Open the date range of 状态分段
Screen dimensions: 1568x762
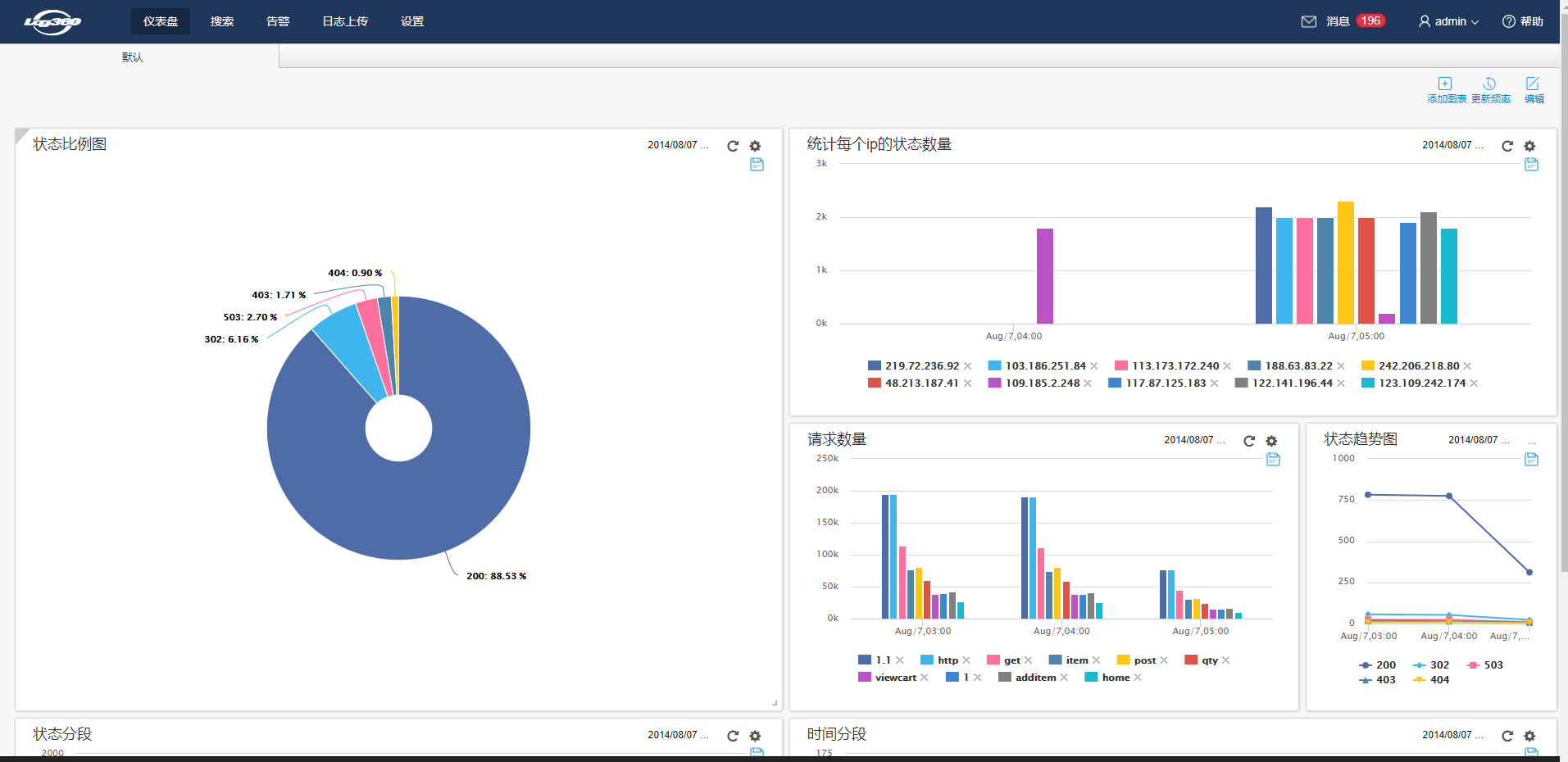tap(678, 735)
